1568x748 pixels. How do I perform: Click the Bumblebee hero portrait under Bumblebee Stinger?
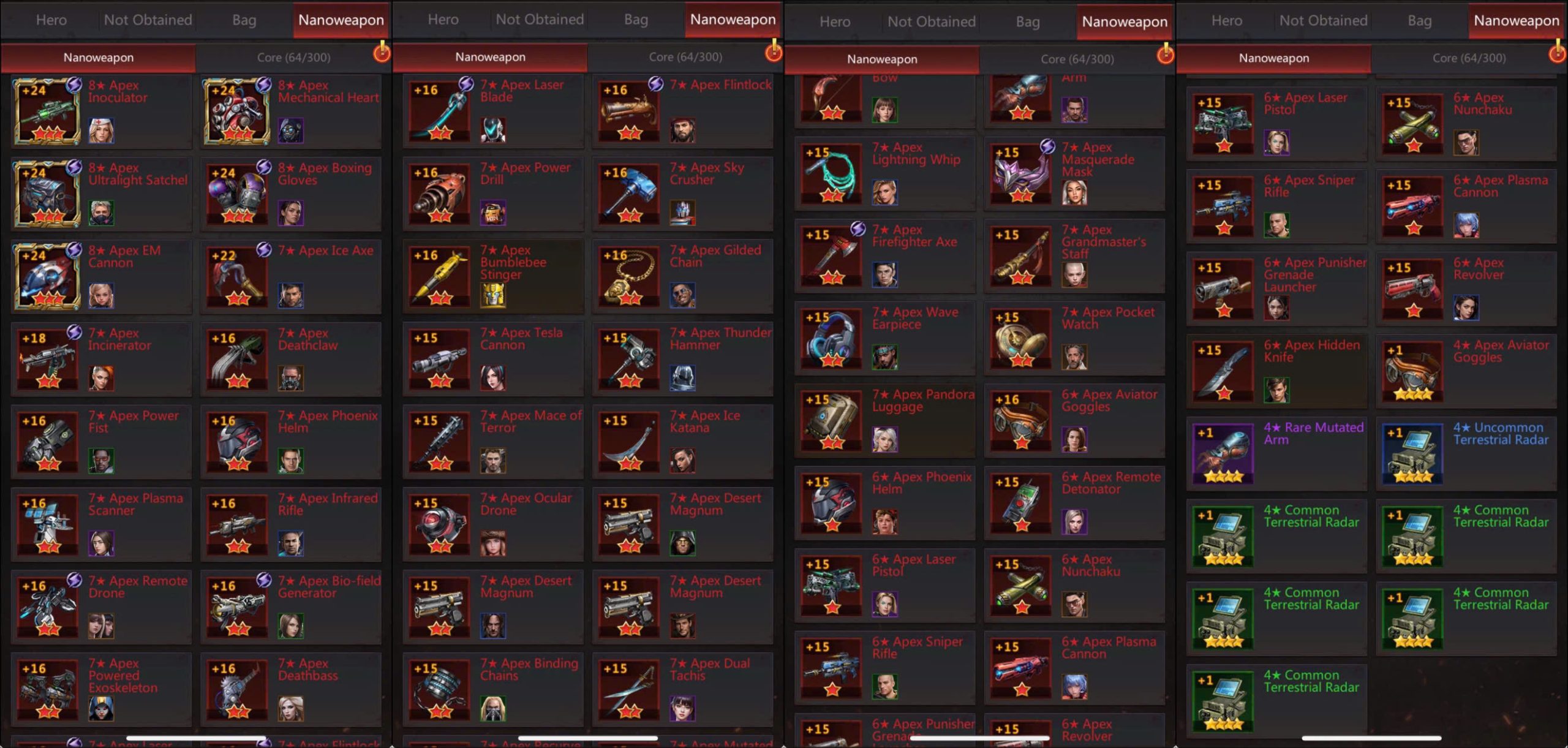point(493,296)
